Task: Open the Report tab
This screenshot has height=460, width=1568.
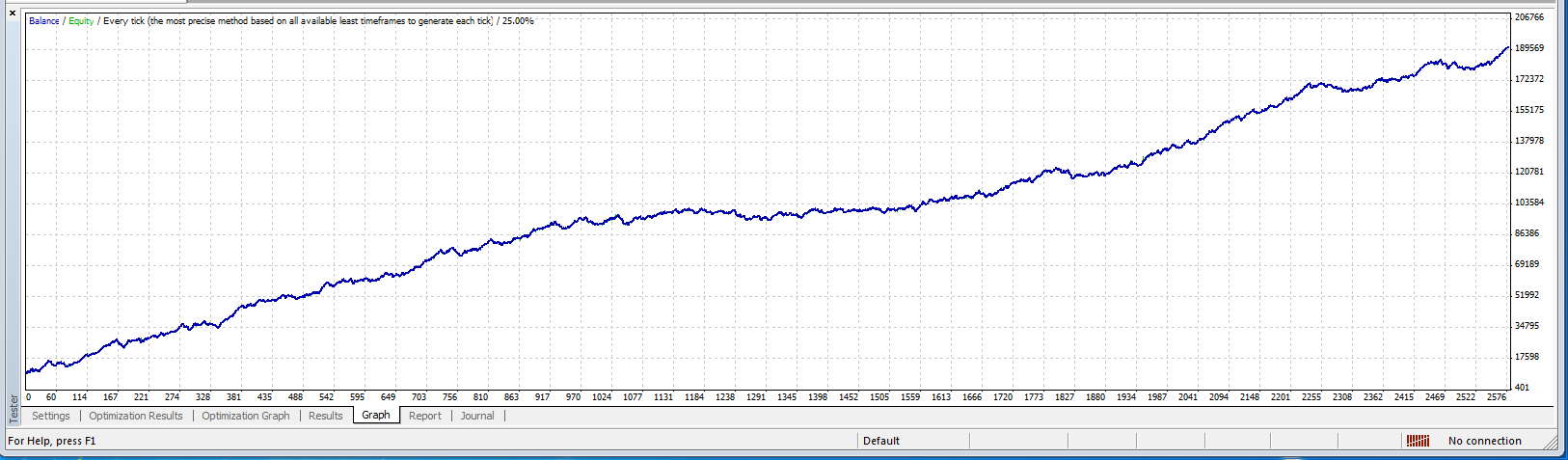Action: 424,416
